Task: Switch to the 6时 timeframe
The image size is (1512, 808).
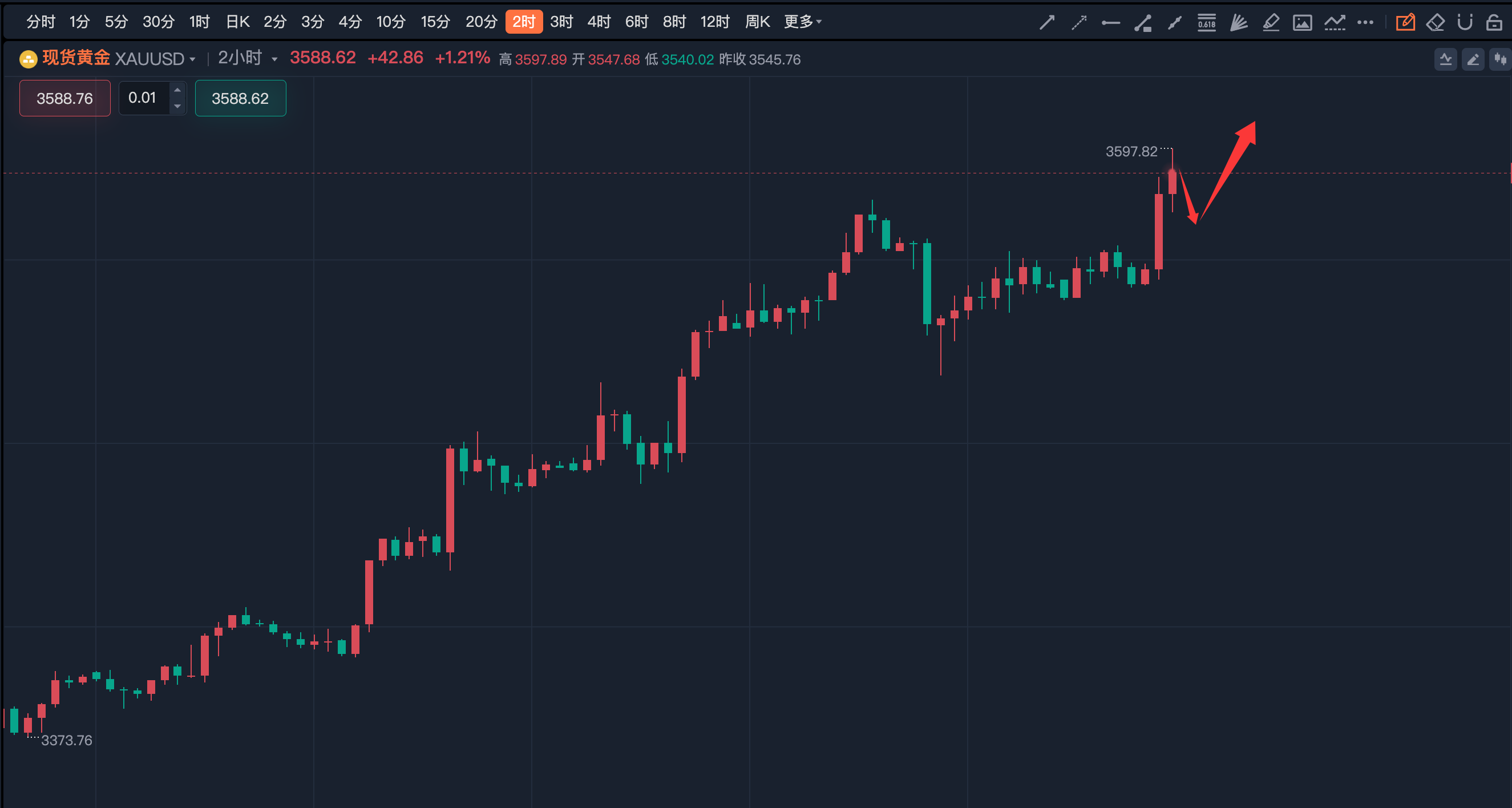Action: point(636,22)
